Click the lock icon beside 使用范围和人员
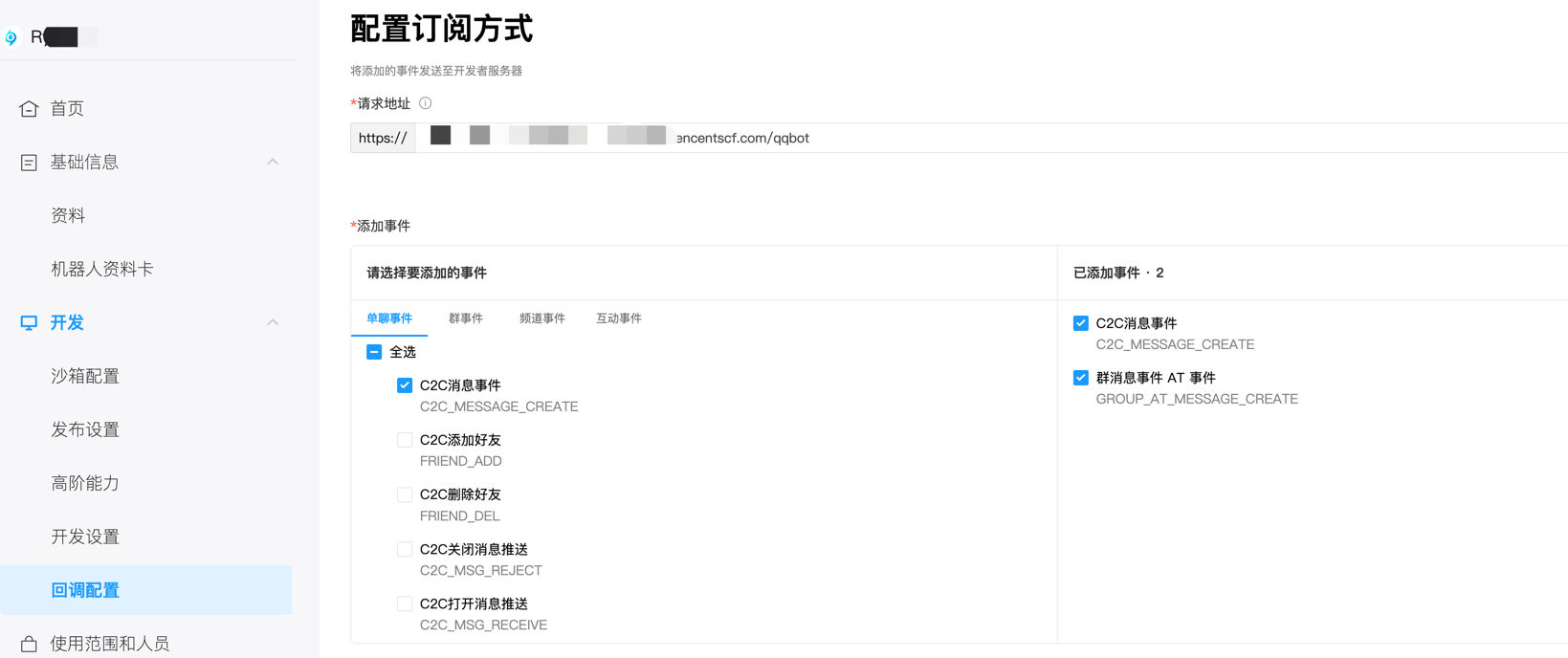 pyautogui.click(x=29, y=644)
